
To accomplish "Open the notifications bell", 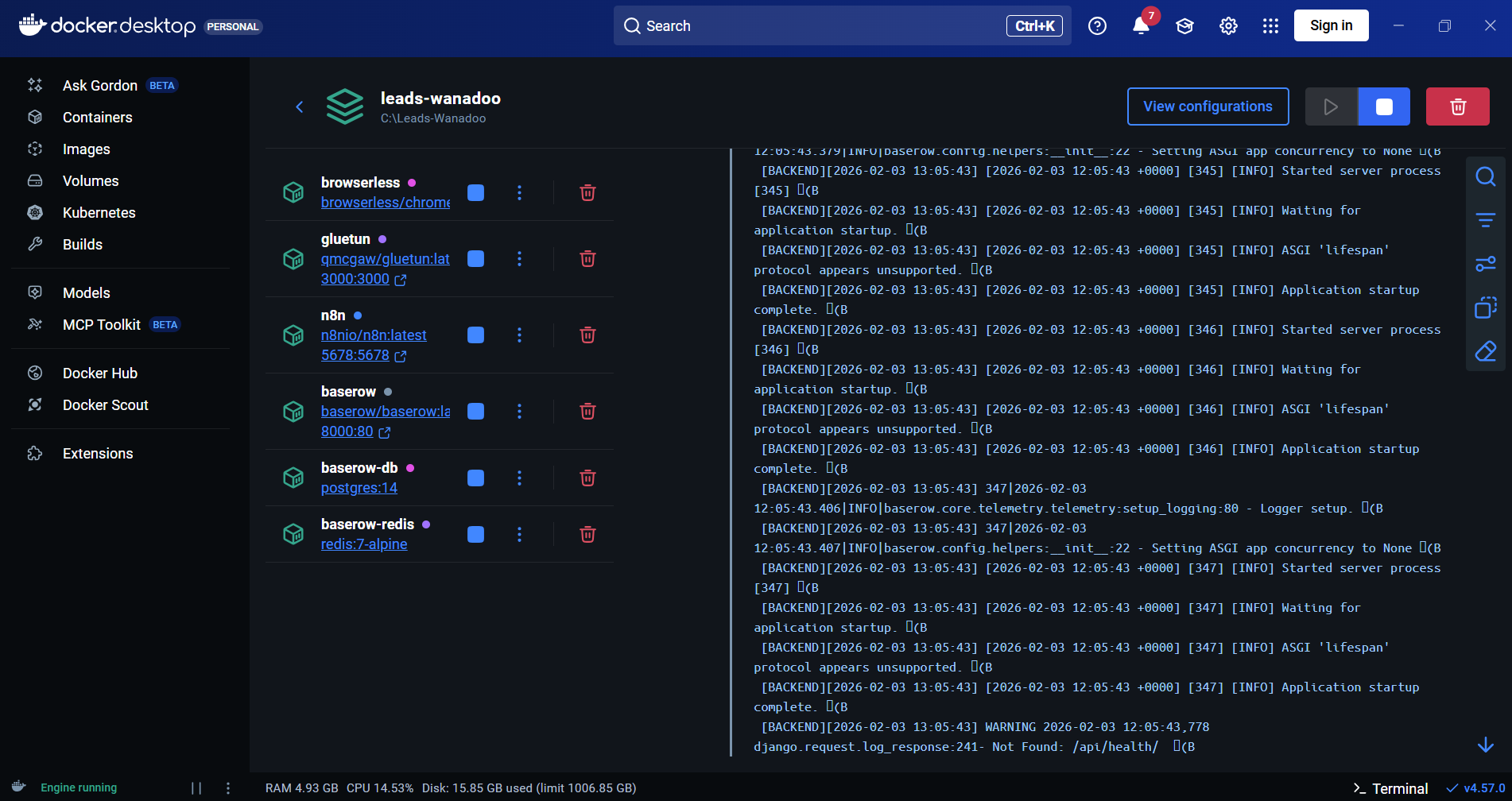I will (x=1141, y=26).
